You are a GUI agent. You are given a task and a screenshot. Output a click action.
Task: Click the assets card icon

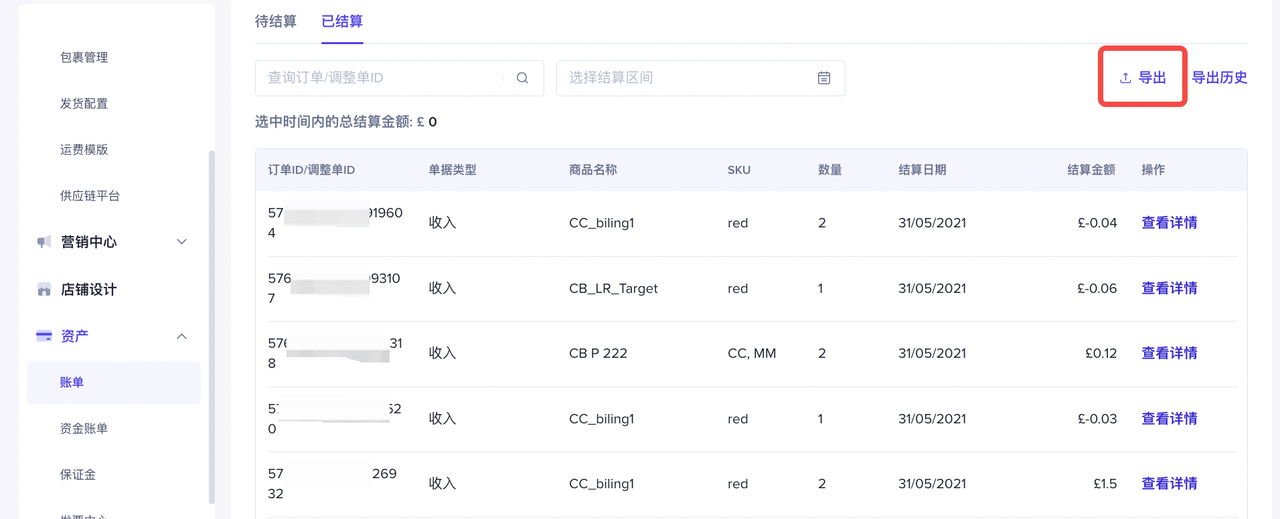tap(44, 336)
